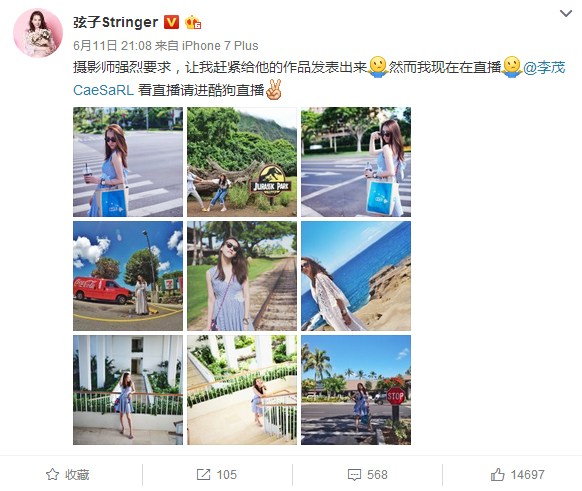The image size is (582, 491).
Task: Open the post options chevron menu
Action: point(566,14)
